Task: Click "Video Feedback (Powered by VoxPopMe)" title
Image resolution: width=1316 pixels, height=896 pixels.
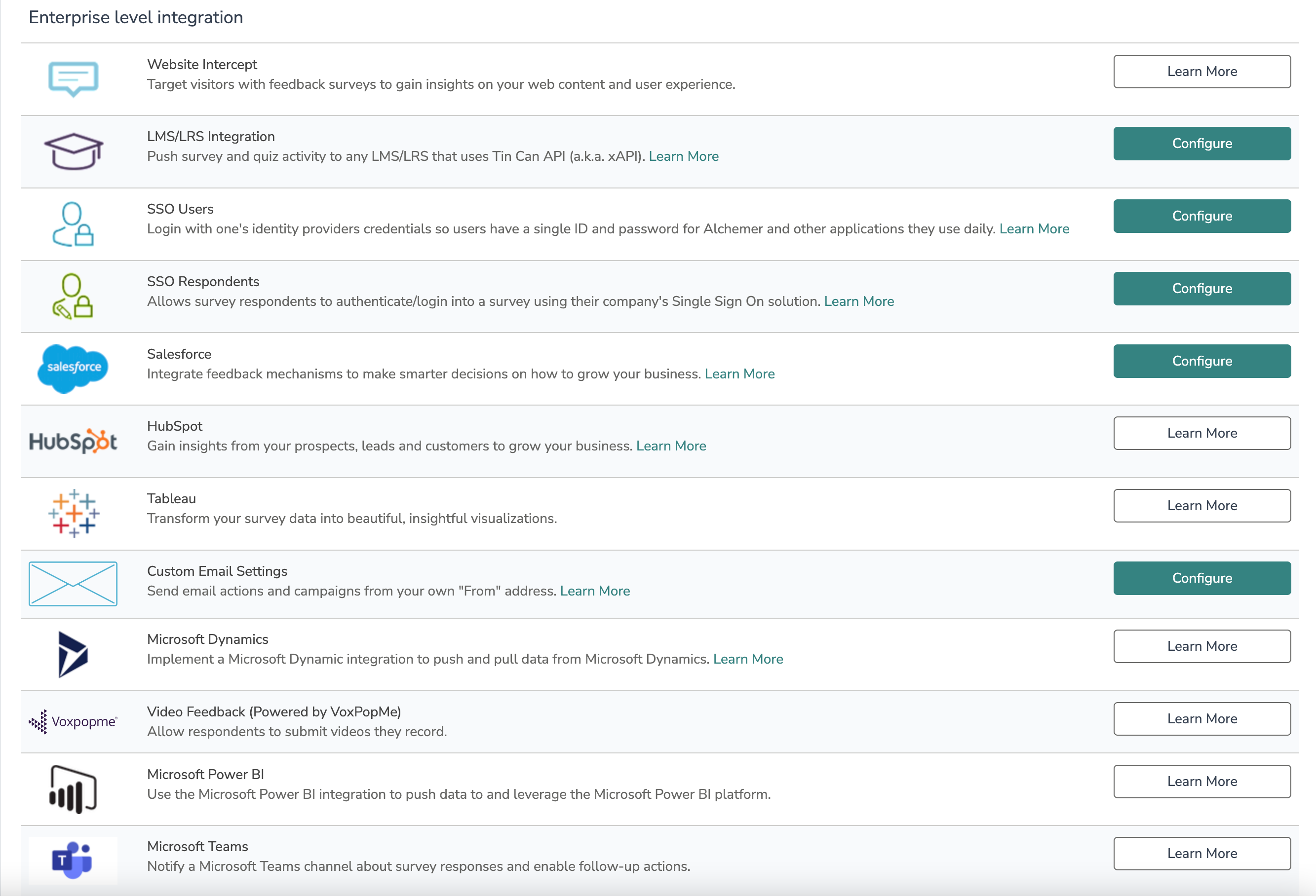Action: tap(273, 711)
